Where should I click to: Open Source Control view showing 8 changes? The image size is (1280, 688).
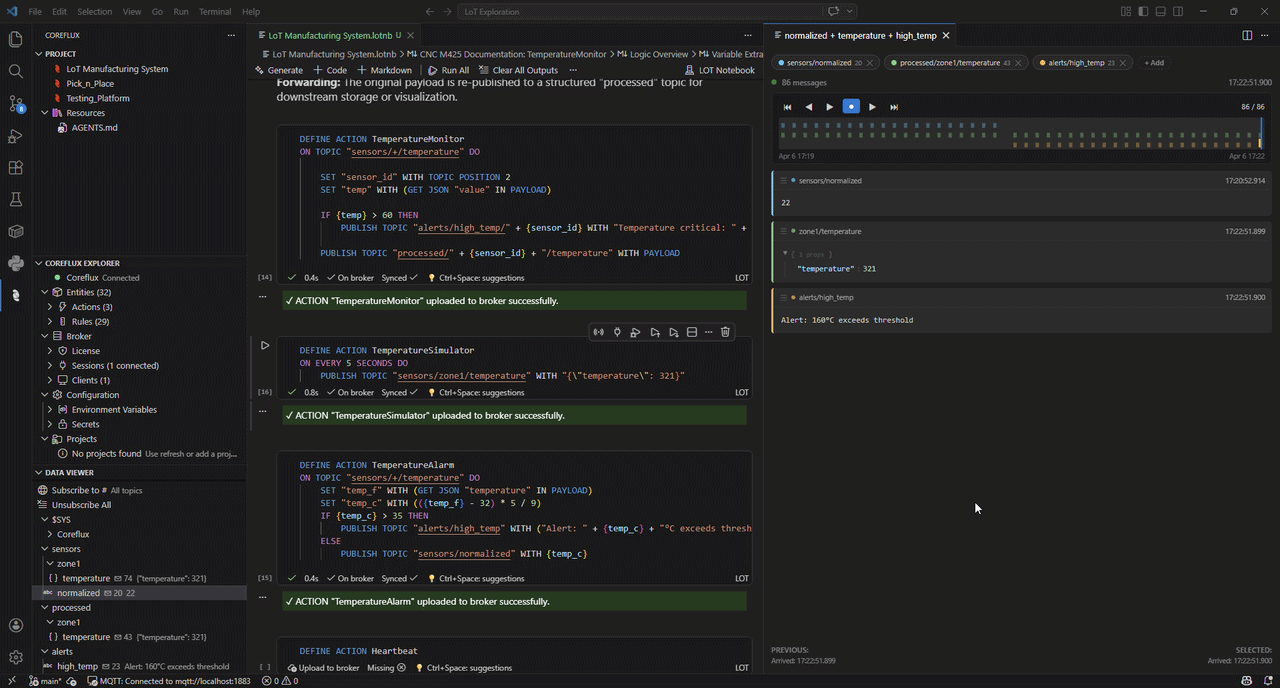pos(15,103)
